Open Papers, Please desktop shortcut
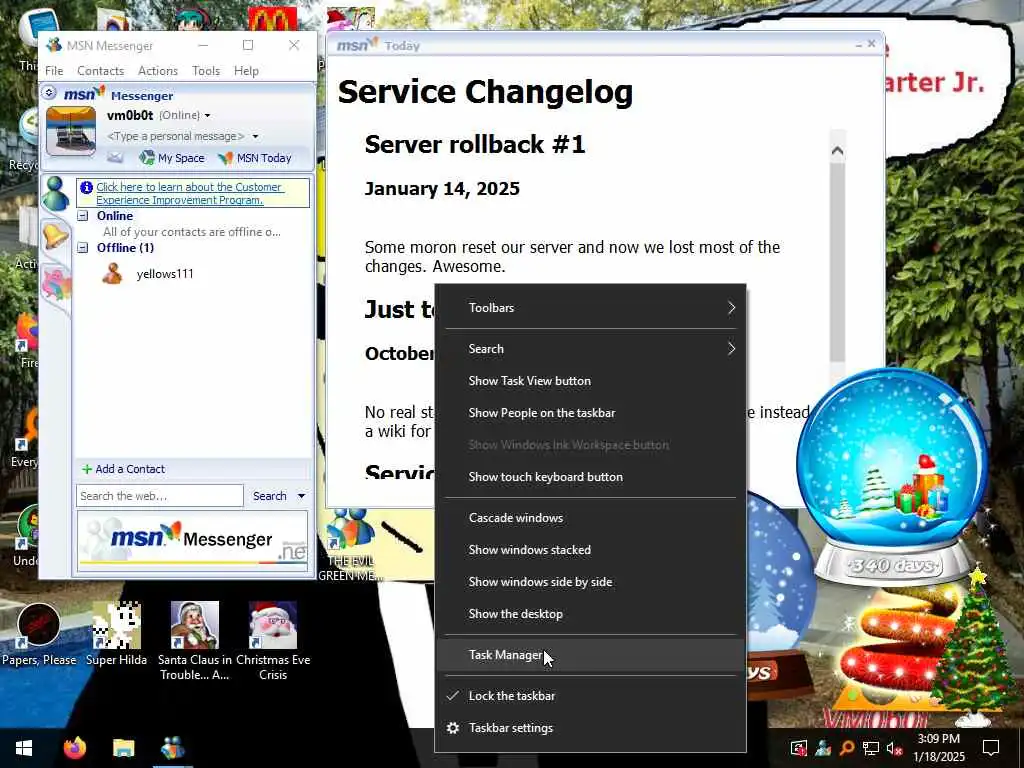 pos(39,634)
